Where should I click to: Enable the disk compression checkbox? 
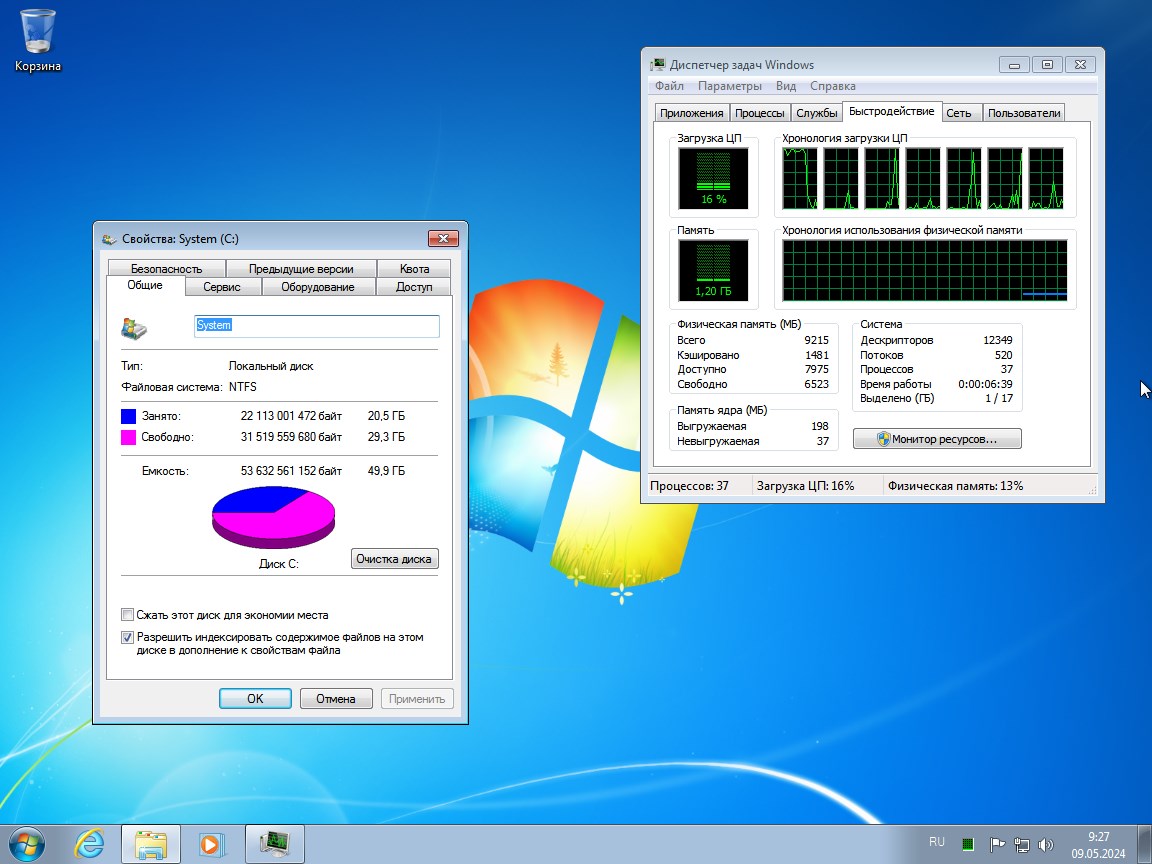pyautogui.click(x=127, y=614)
